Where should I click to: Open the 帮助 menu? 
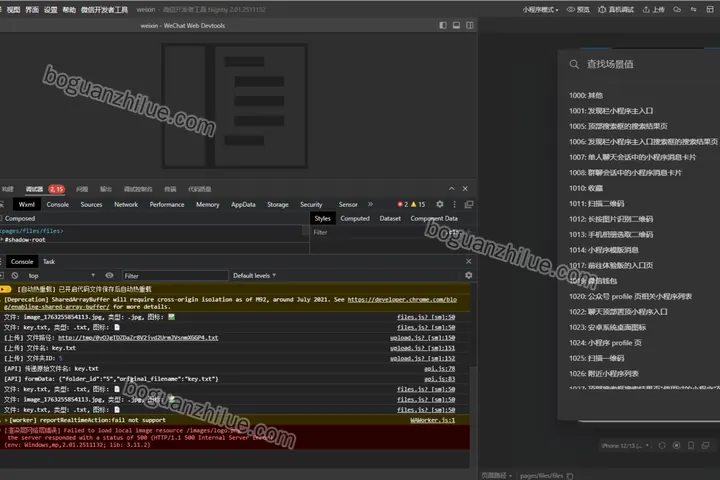(69, 10)
